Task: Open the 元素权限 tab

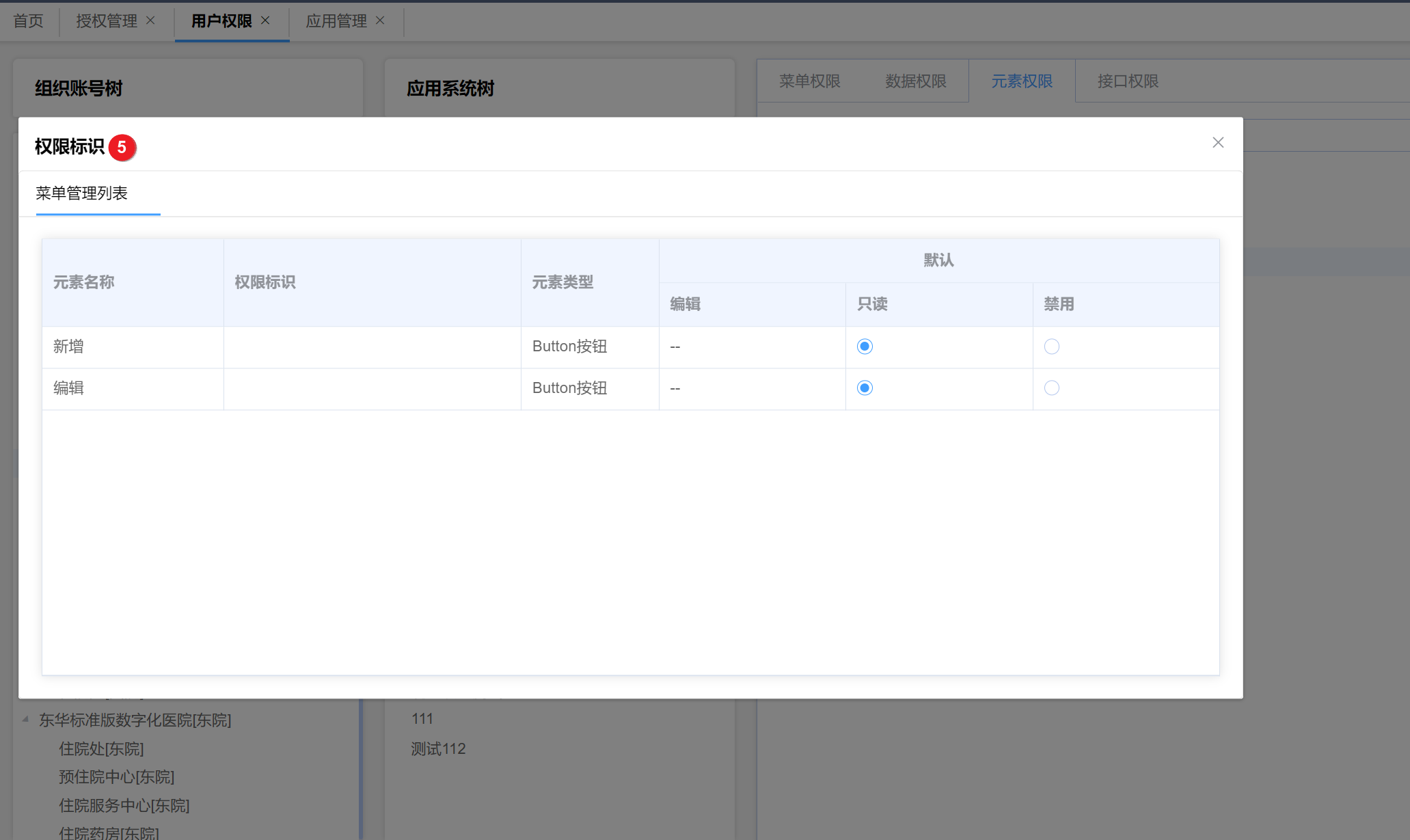Action: [1022, 81]
